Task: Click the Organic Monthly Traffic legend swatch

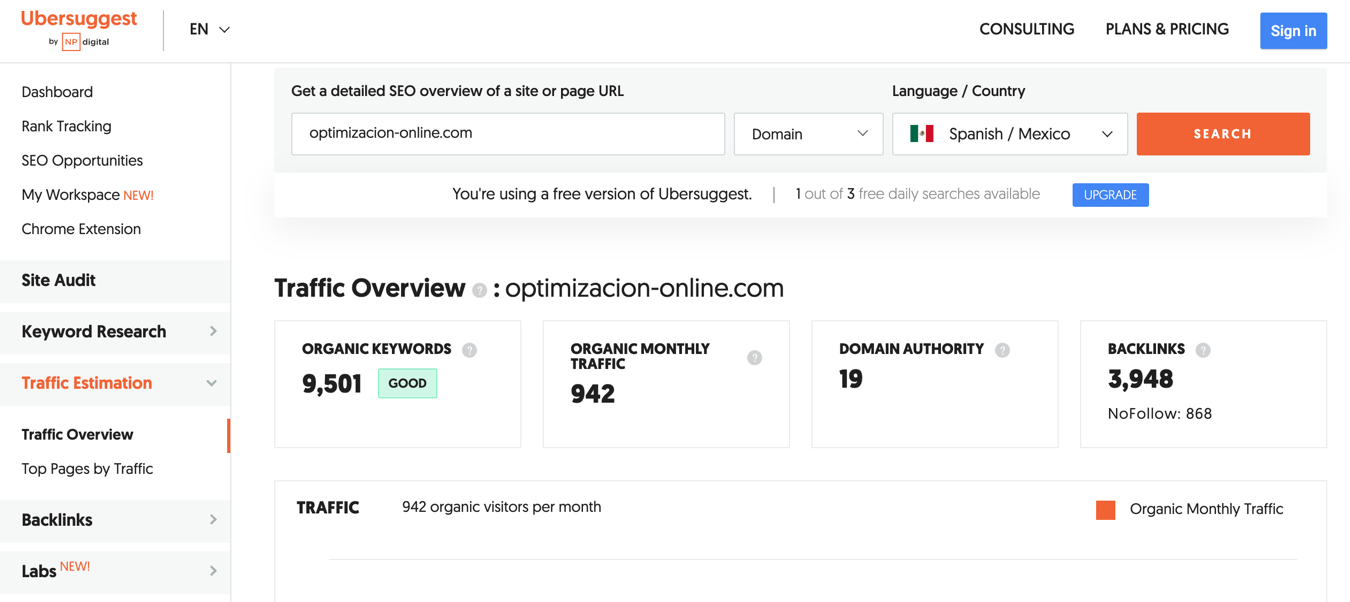Action: (x=1105, y=510)
